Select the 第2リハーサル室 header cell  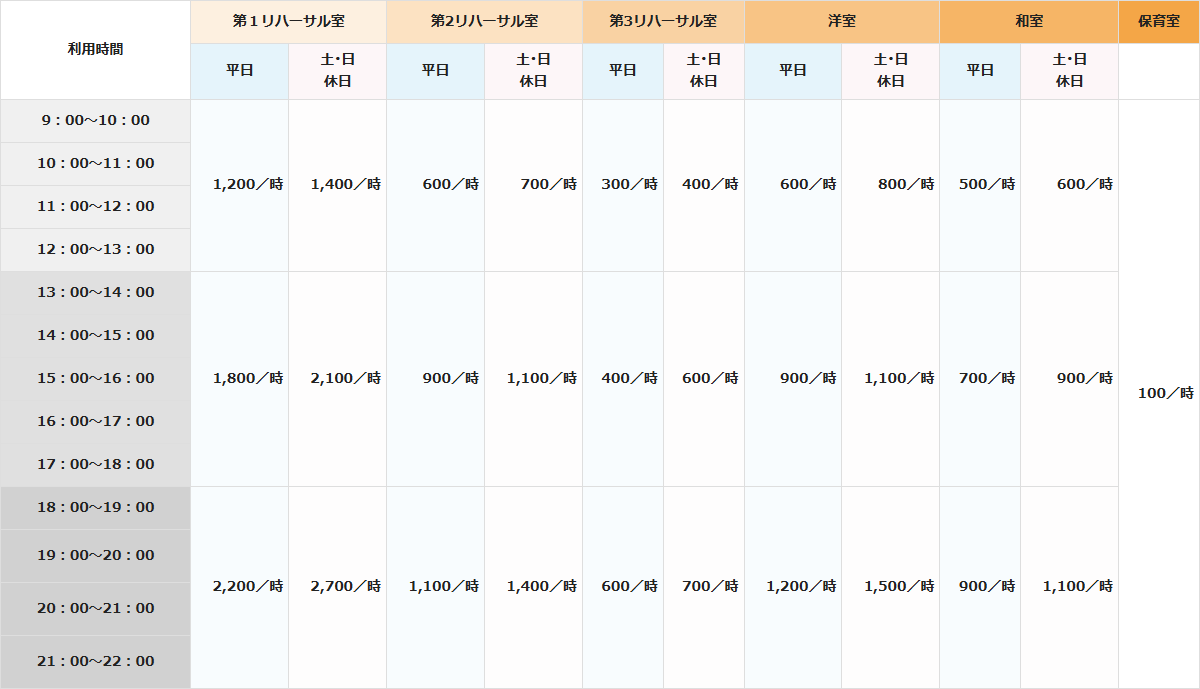pyautogui.click(x=484, y=21)
